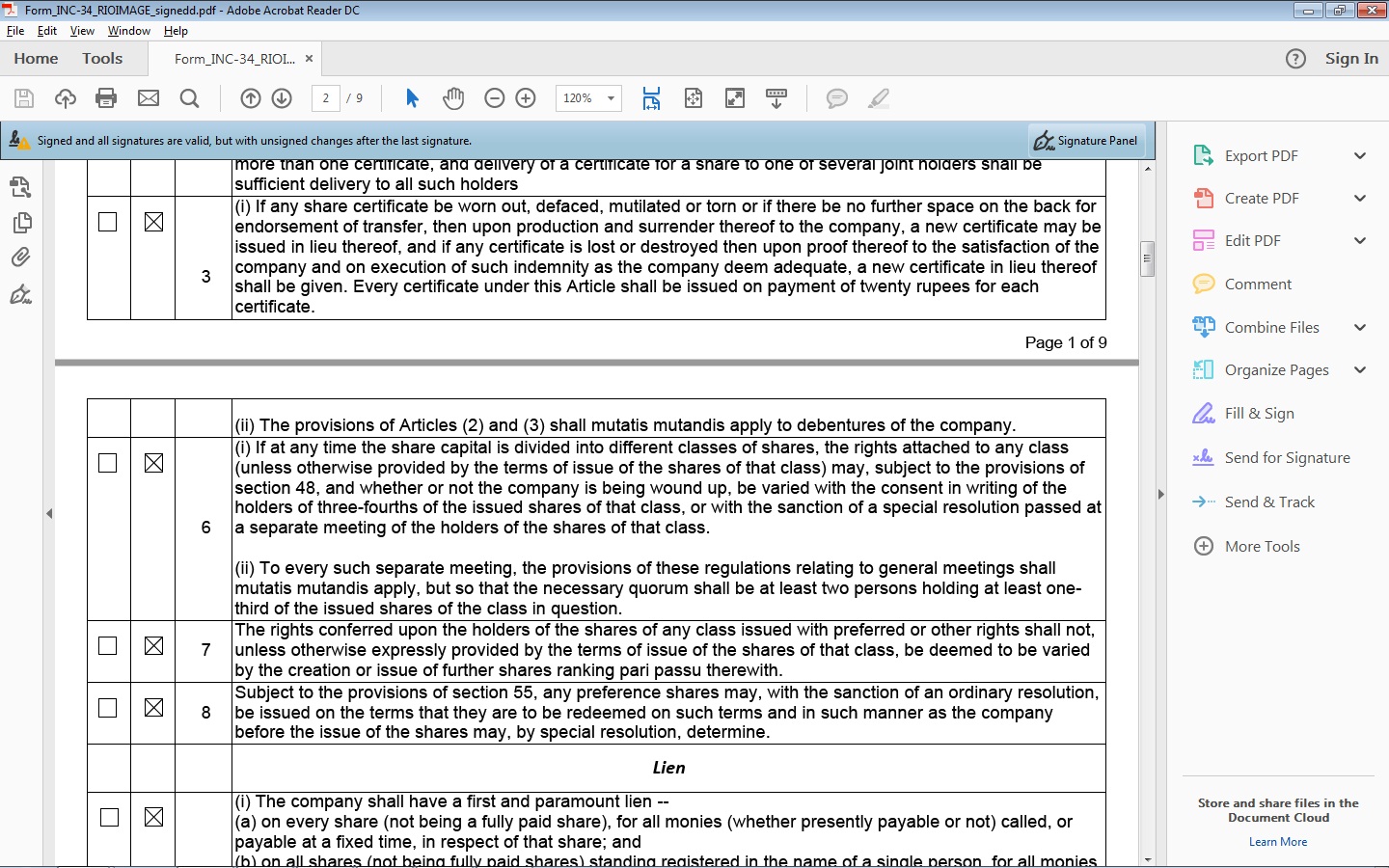Viewport: 1389px width, 868px height.
Task: Open the Attachments panel paperclip icon
Action: pos(22,257)
